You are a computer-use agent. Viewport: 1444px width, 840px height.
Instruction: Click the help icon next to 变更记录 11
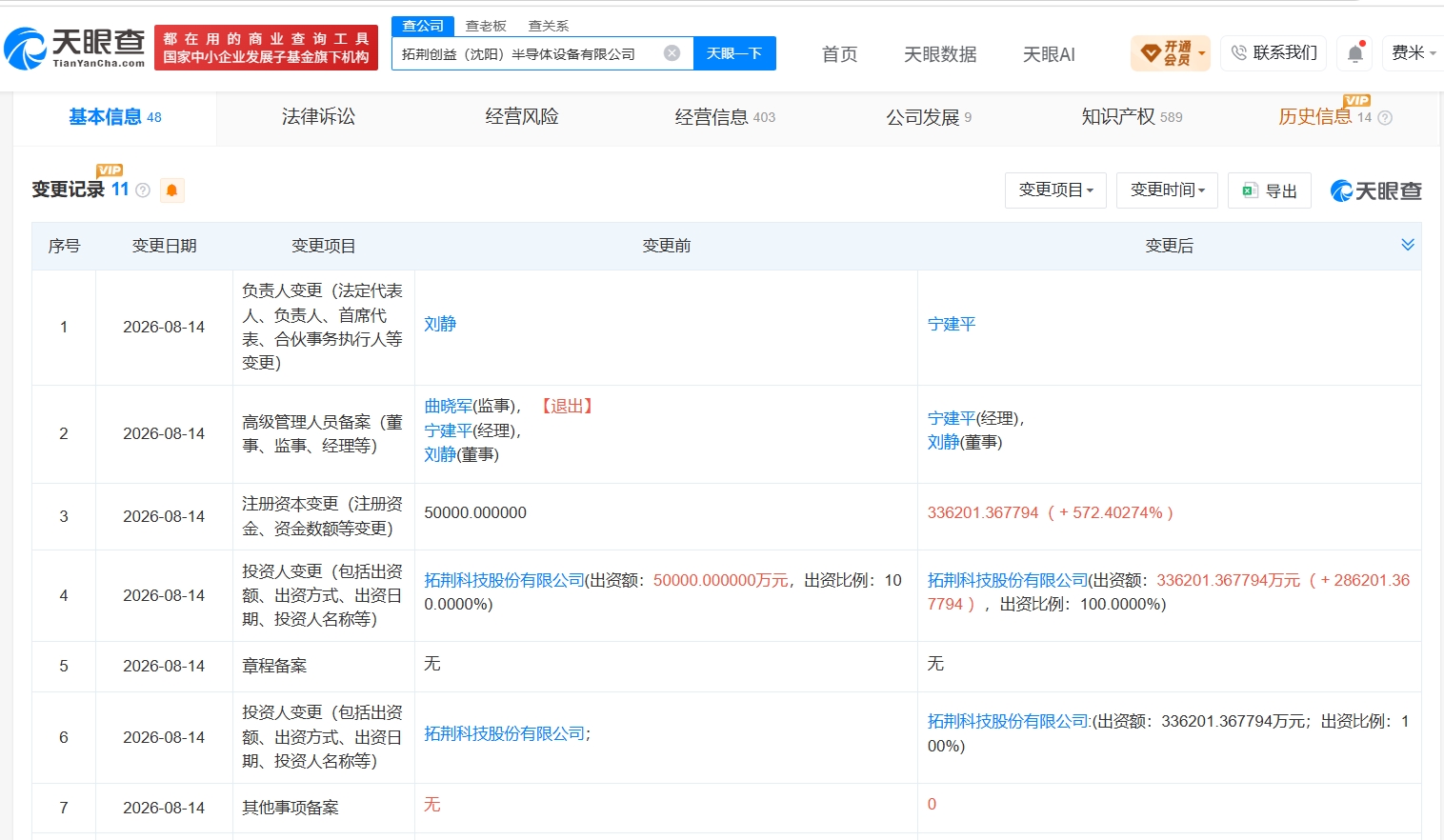tap(143, 190)
